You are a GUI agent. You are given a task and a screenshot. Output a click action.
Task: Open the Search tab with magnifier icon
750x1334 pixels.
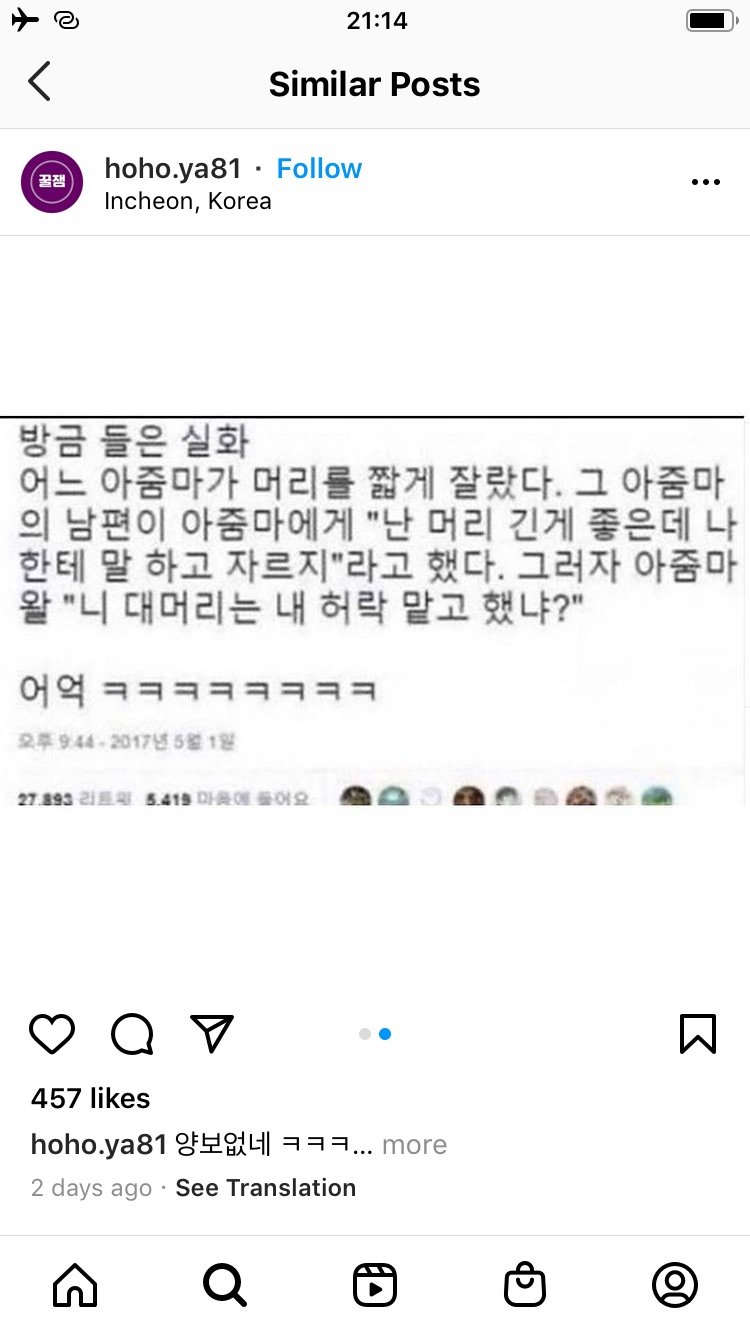click(x=225, y=1285)
